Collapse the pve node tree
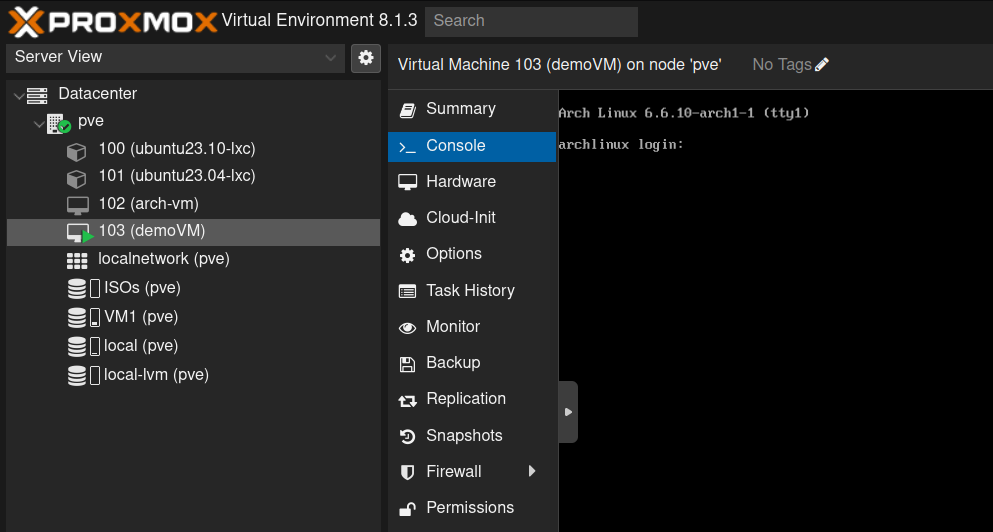993x532 pixels. click(x=38, y=123)
